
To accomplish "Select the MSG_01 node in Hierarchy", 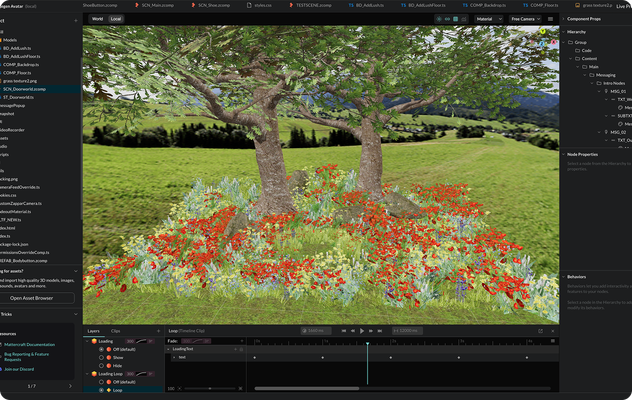I will [x=617, y=92].
